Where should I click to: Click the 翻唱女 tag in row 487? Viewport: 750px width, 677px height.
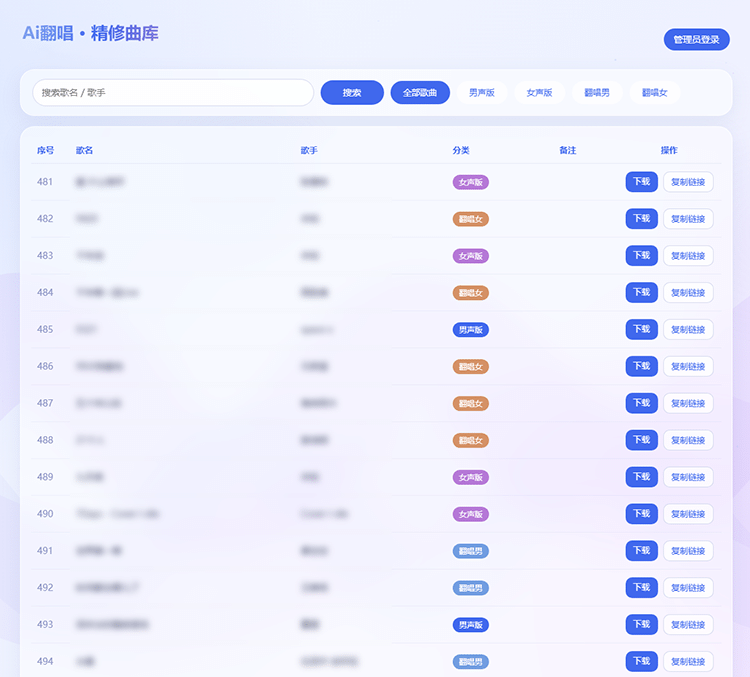(x=471, y=403)
